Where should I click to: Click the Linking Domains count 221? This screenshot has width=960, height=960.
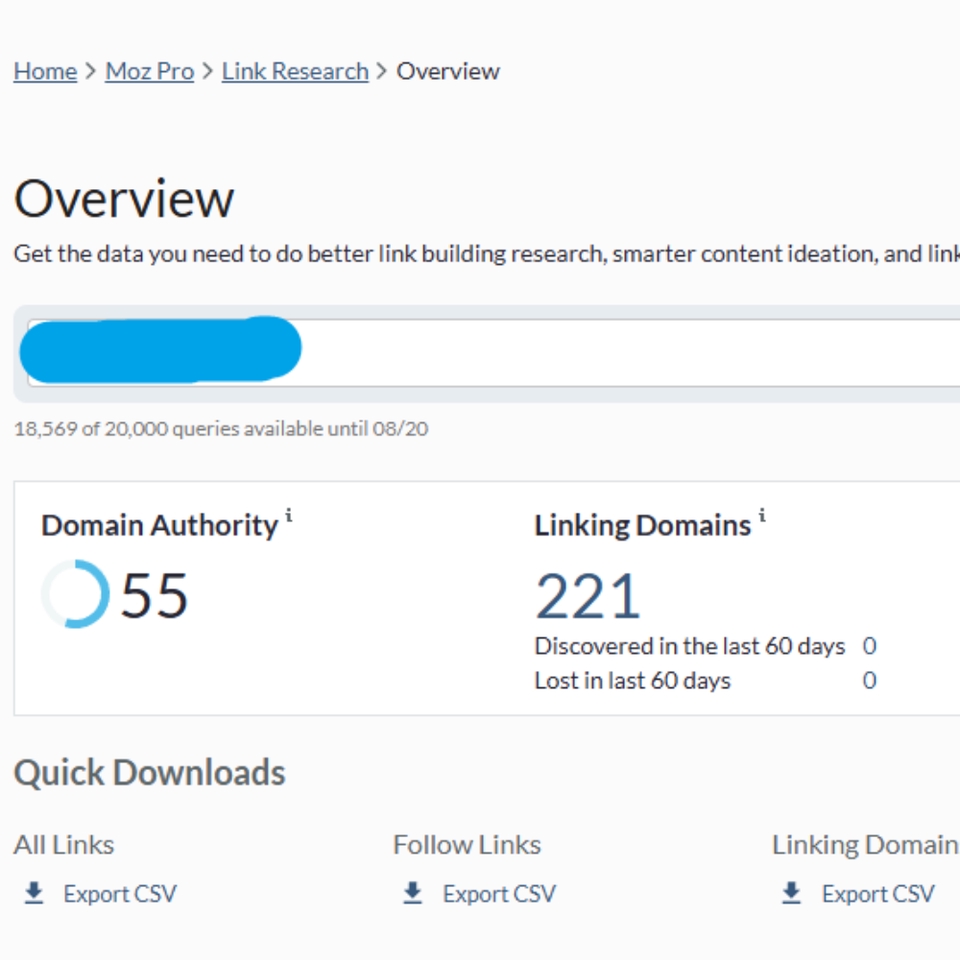click(x=588, y=593)
